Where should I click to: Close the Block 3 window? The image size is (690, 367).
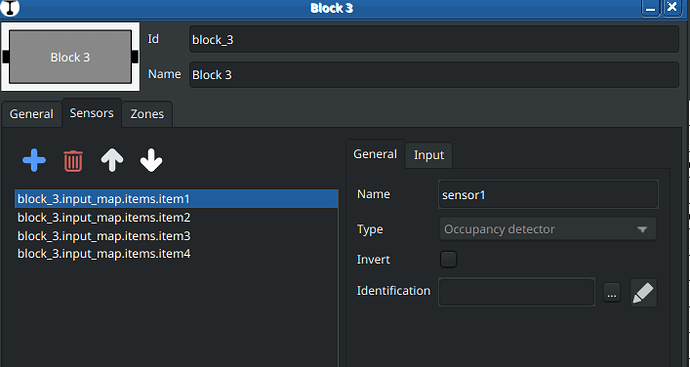pos(672,7)
